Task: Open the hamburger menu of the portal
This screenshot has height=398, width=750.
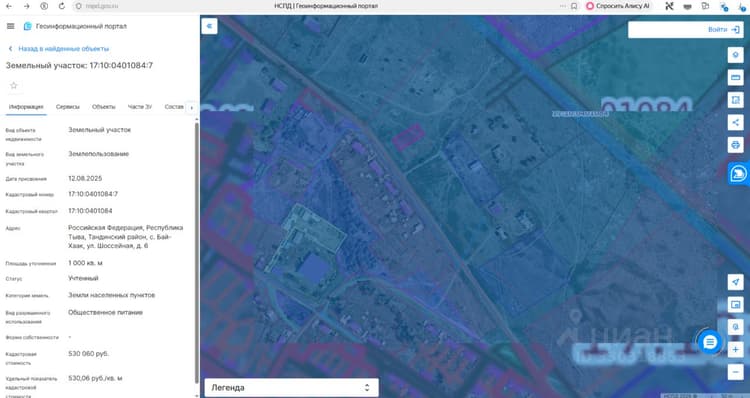Action: 11,26
